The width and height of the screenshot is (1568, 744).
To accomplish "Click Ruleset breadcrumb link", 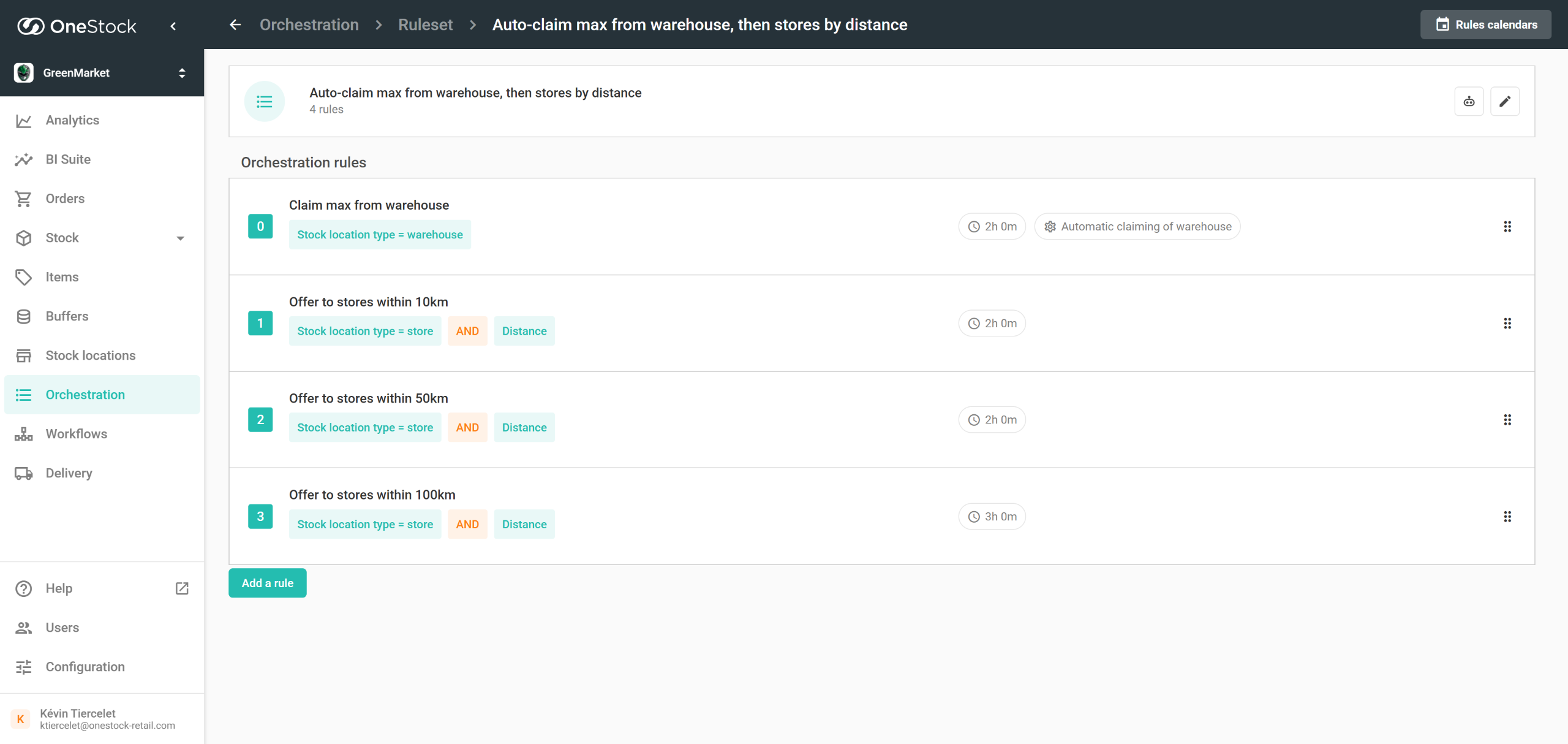I will 425,25.
